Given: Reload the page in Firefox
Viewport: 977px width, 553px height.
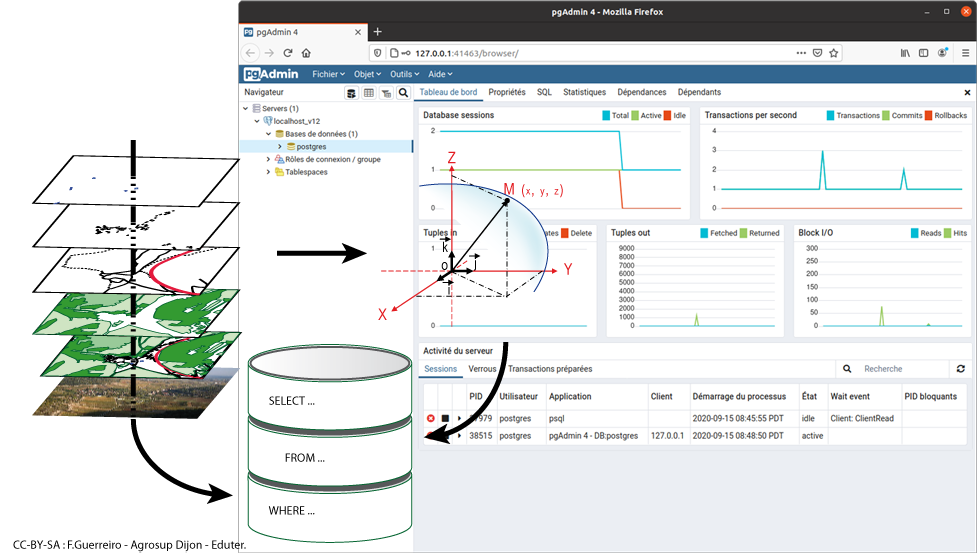Looking at the screenshot, I should [x=288, y=53].
